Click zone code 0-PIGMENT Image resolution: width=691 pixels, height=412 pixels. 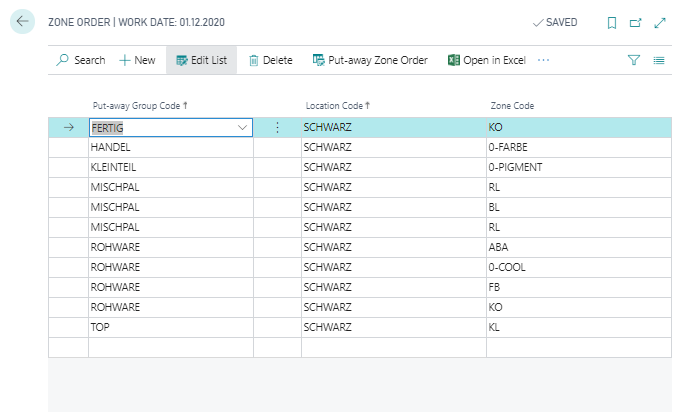tap(579, 167)
